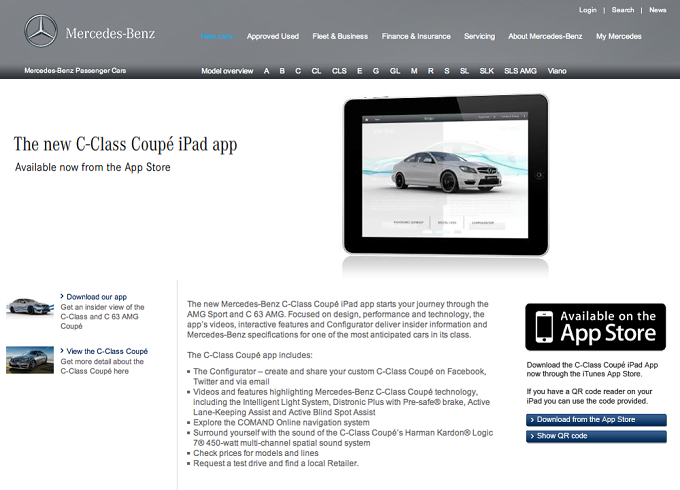Open the Approved Used menu
This screenshot has height=490, width=680.
[x=273, y=36]
